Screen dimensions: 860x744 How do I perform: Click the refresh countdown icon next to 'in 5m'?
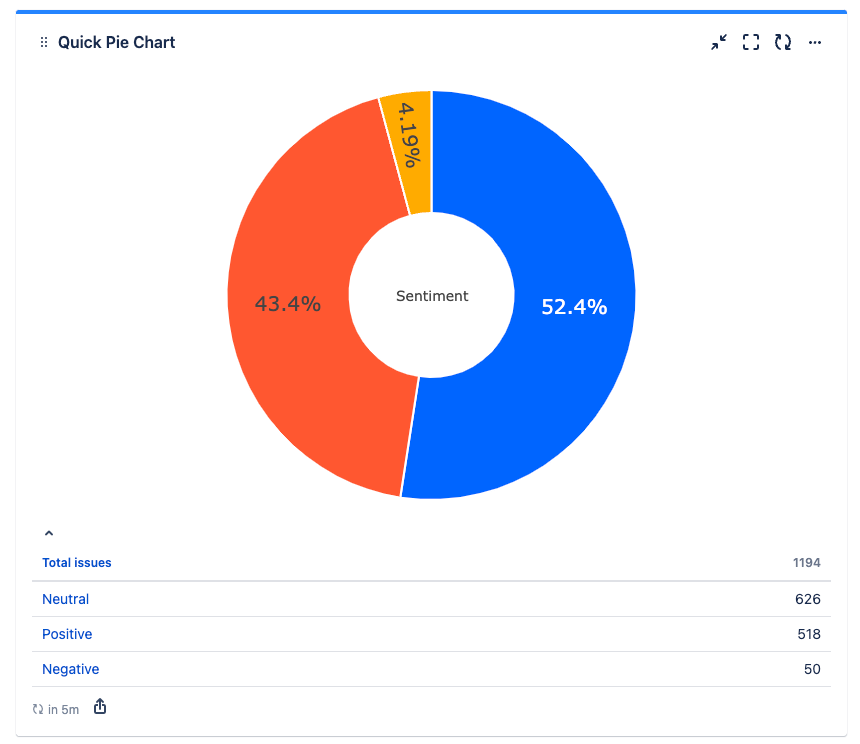(36, 708)
